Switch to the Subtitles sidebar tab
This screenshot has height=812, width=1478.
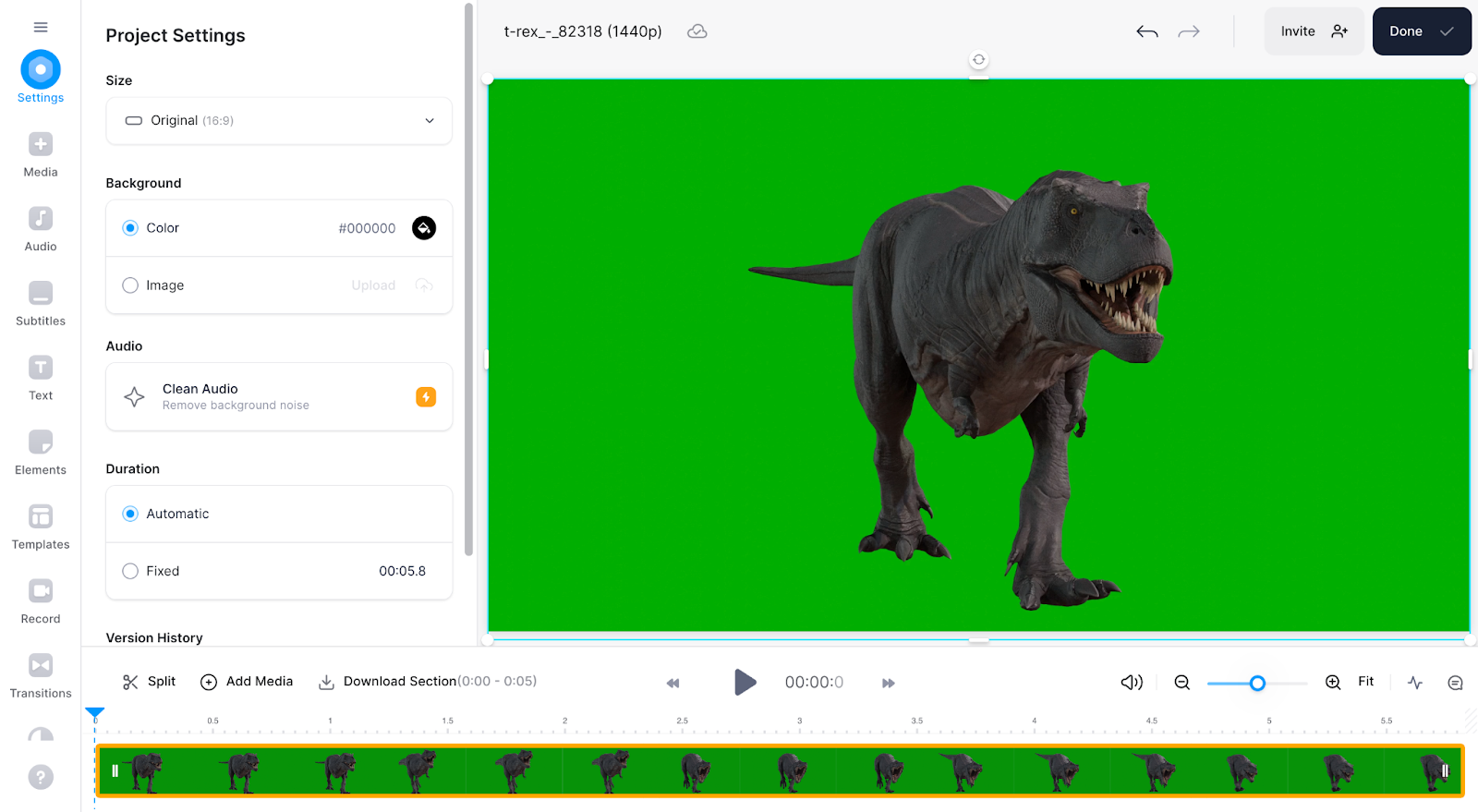(41, 304)
